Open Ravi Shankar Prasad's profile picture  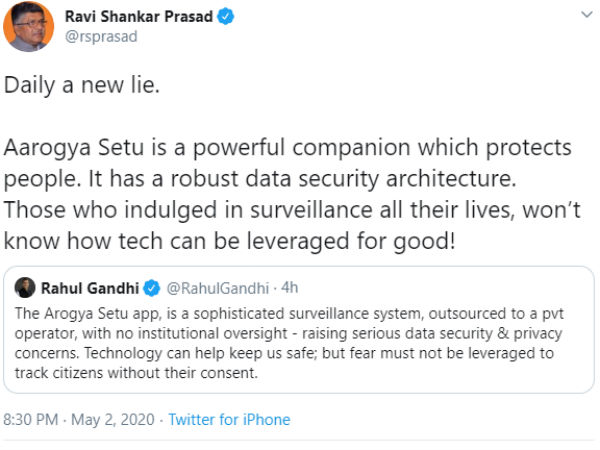click(x=28, y=27)
